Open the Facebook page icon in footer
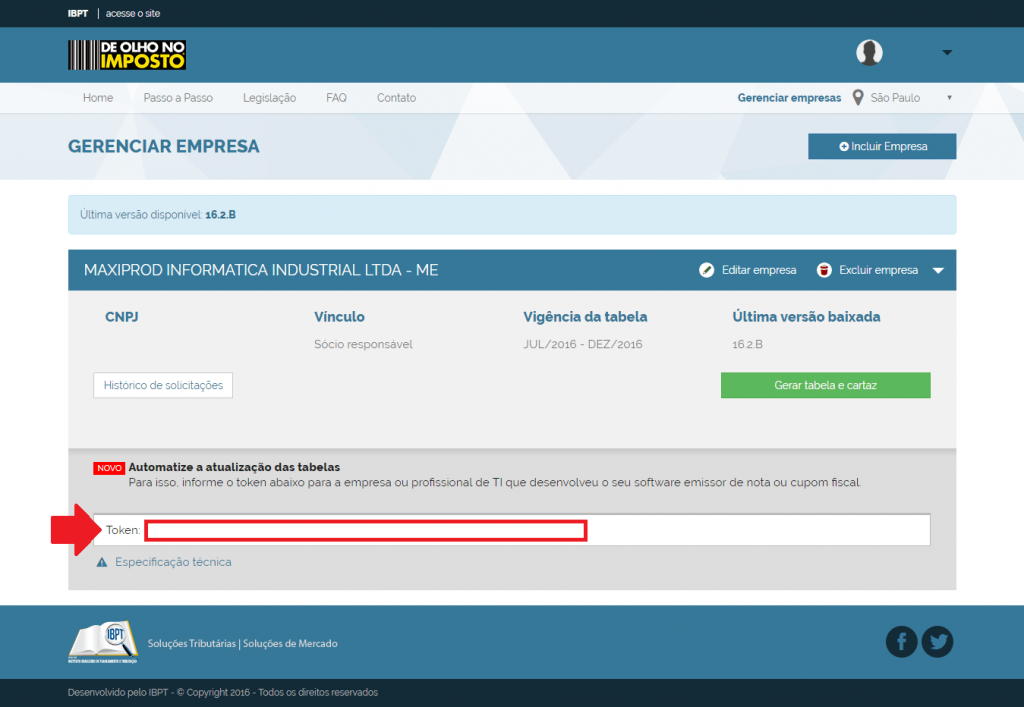Image resolution: width=1024 pixels, height=707 pixels. pos(901,642)
